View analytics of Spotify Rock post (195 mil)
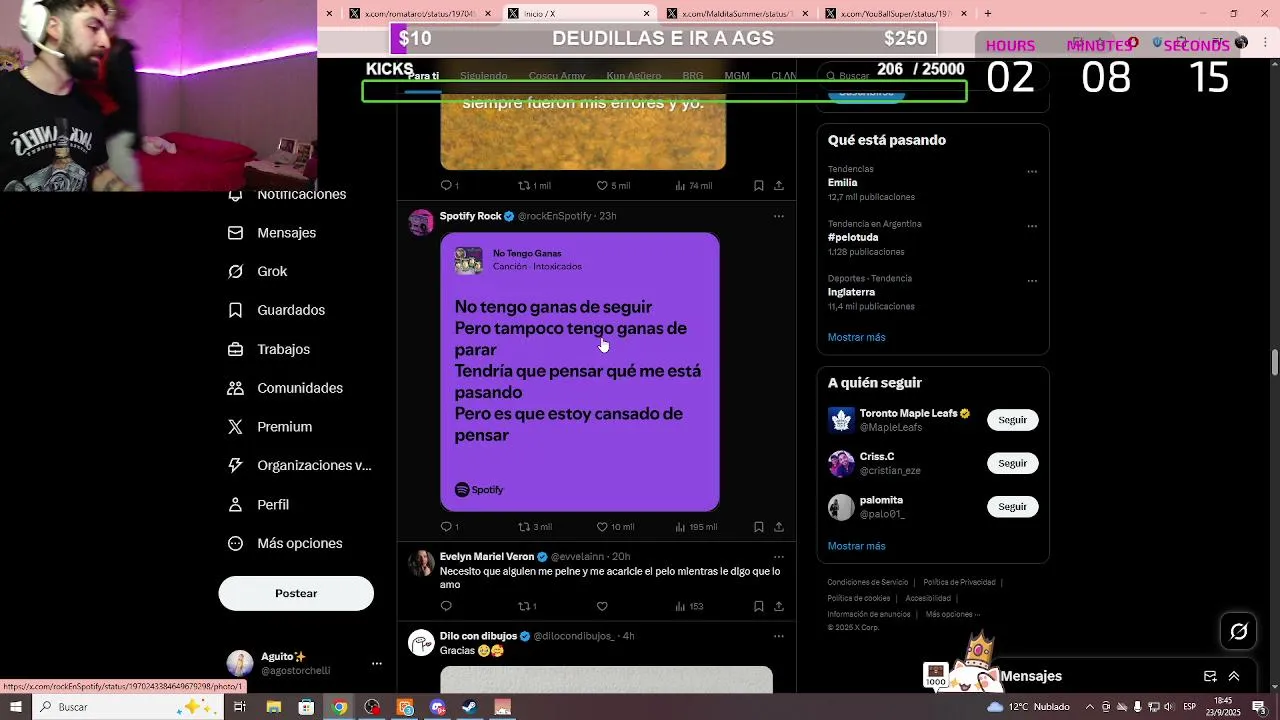1280x720 pixels. click(696, 527)
